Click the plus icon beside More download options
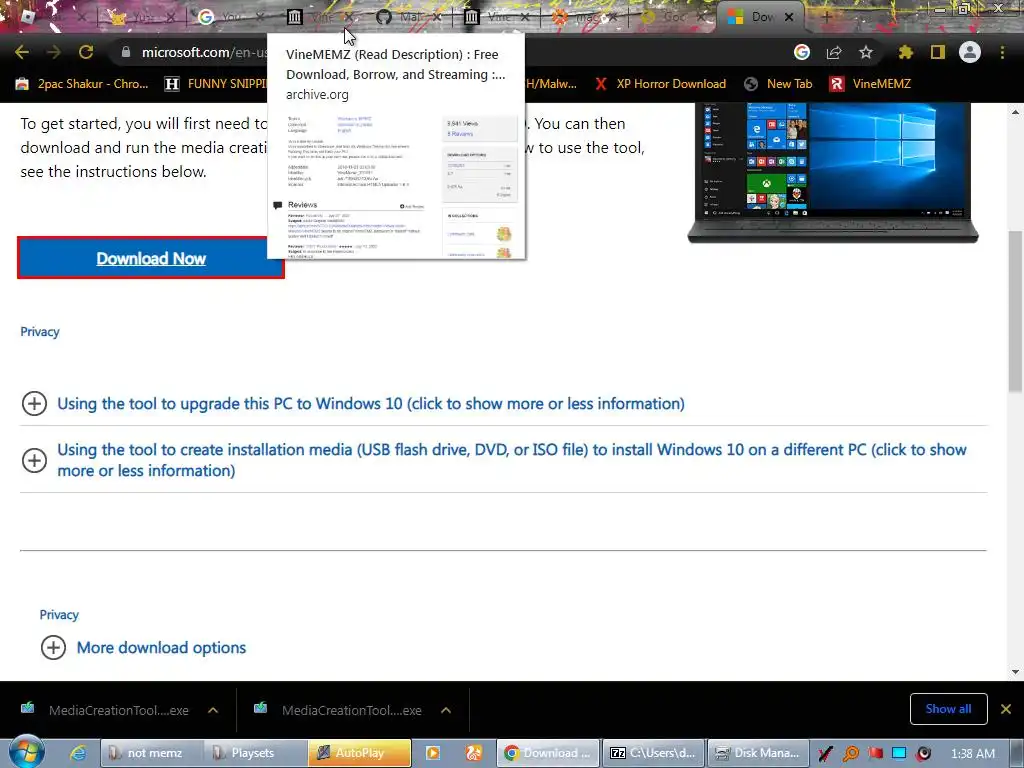The height and width of the screenshot is (768, 1024). pyautogui.click(x=54, y=648)
